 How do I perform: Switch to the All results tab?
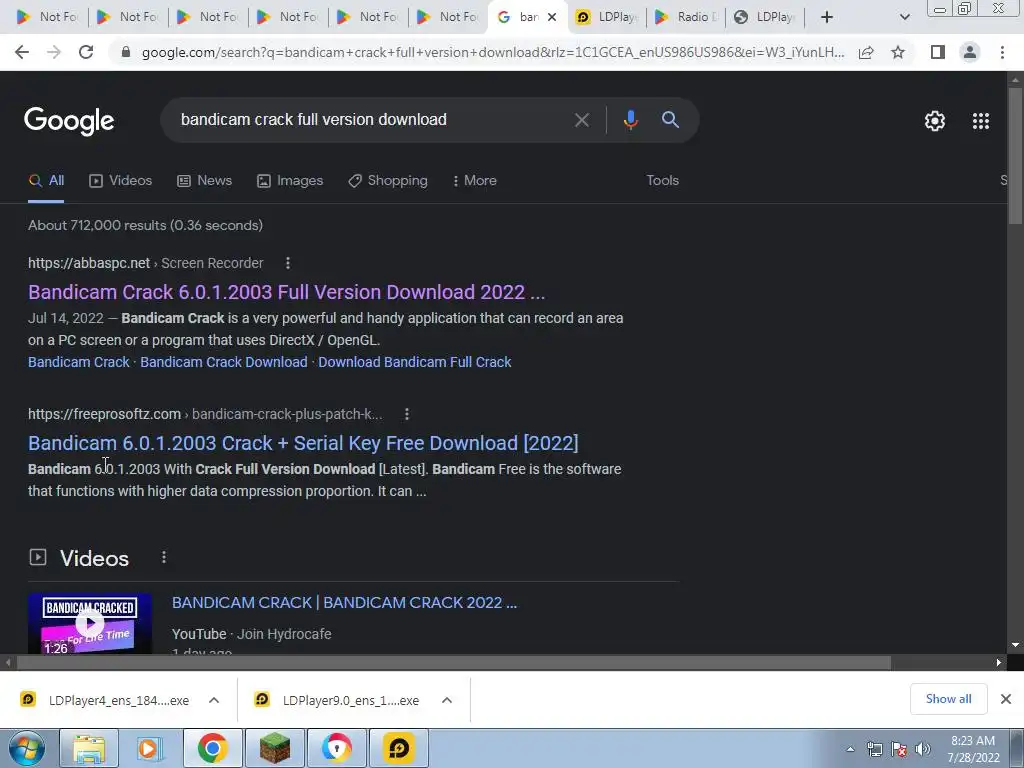point(46,181)
